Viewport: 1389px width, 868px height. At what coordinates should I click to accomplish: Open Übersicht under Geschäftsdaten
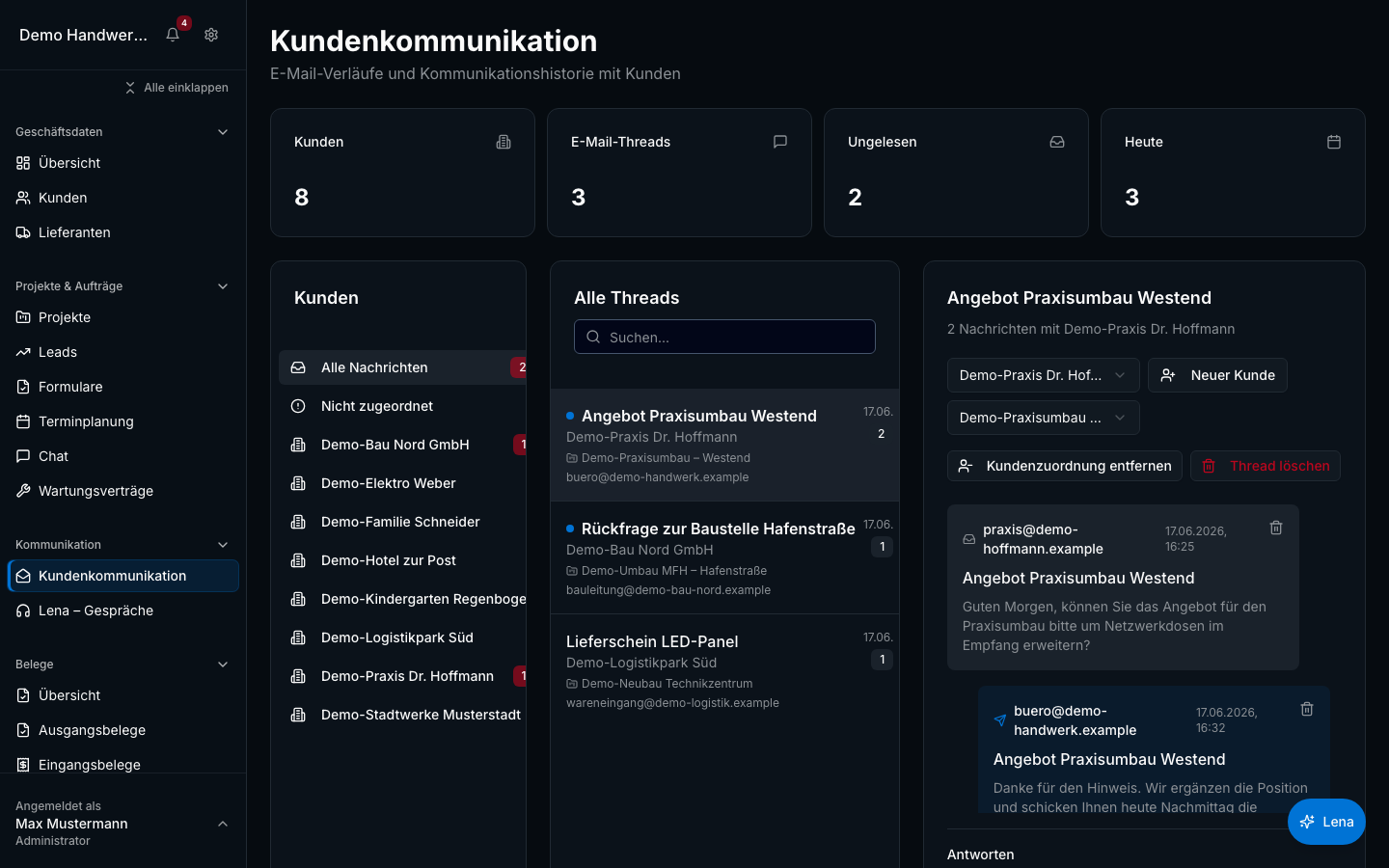(x=123, y=163)
